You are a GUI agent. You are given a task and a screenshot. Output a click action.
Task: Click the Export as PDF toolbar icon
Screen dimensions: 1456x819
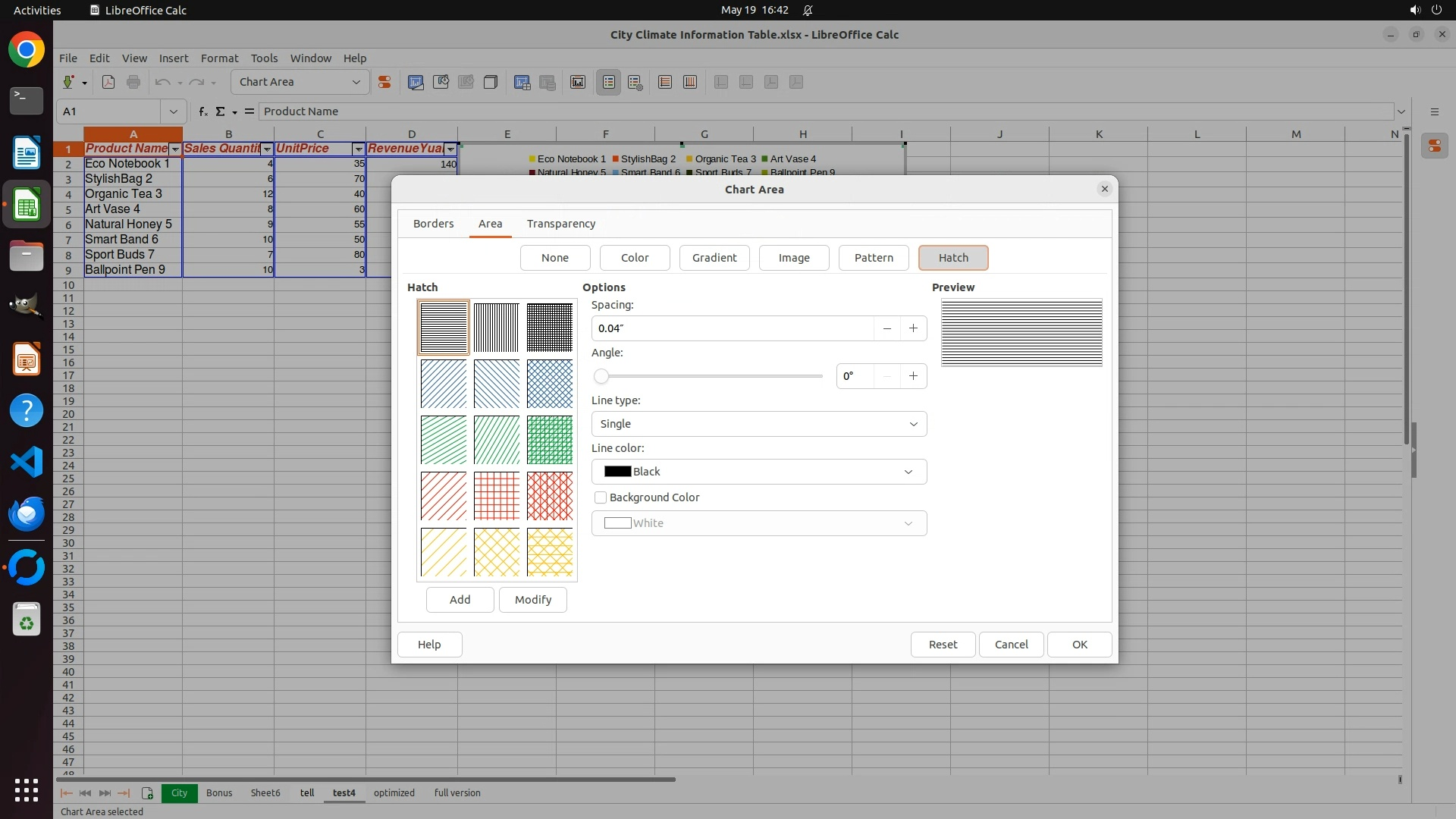(108, 82)
